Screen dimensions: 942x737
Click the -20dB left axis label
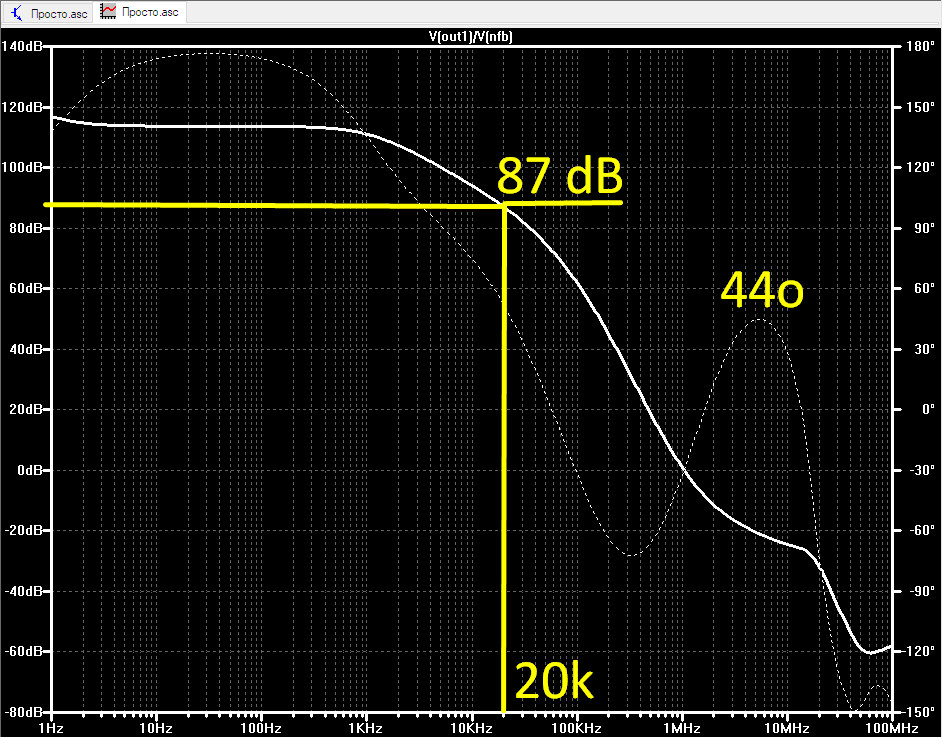pyautogui.click(x=23, y=530)
